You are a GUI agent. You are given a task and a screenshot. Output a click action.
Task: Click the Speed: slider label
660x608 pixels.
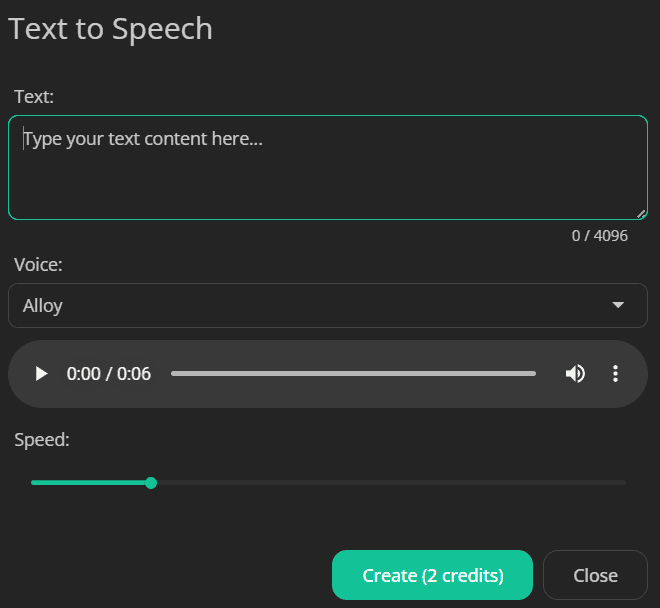coord(42,440)
